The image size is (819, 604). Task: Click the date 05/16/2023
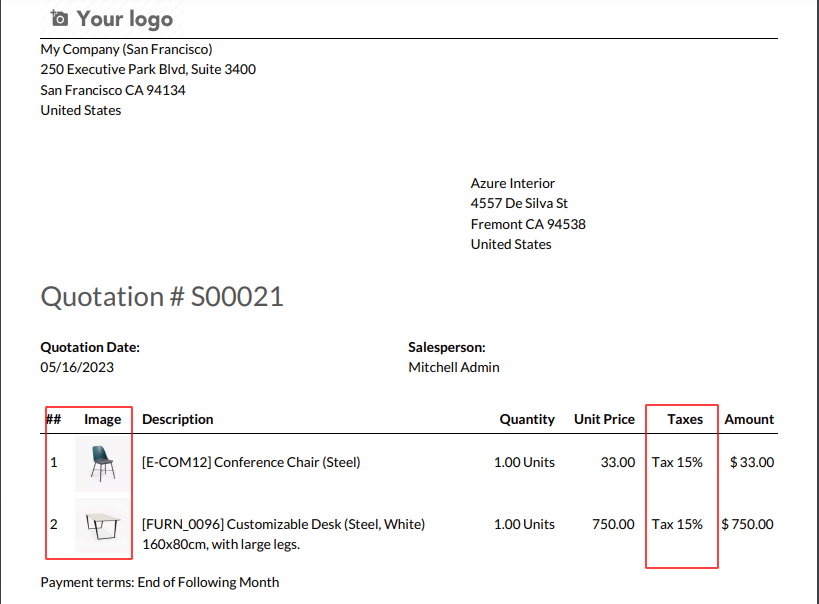[77, 367]
